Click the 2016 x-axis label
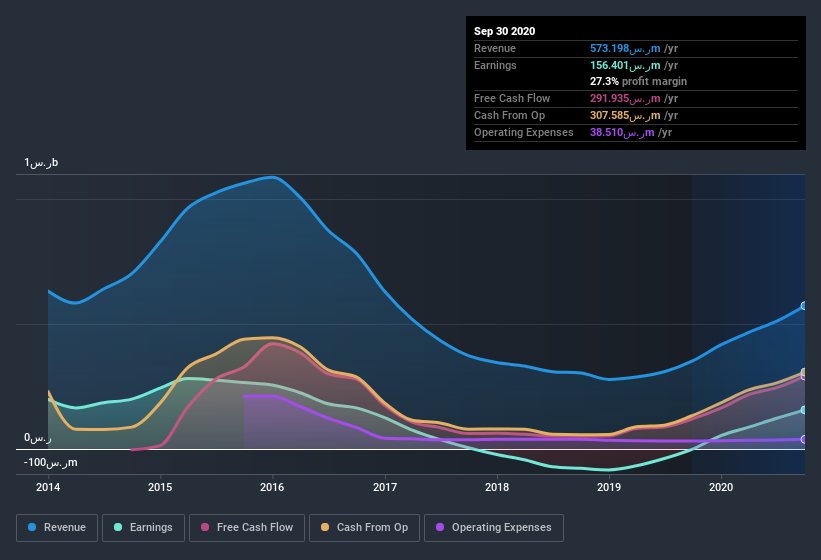Image resolution: width=821 pixels, height=560 pixels. [x=272, y=487]
